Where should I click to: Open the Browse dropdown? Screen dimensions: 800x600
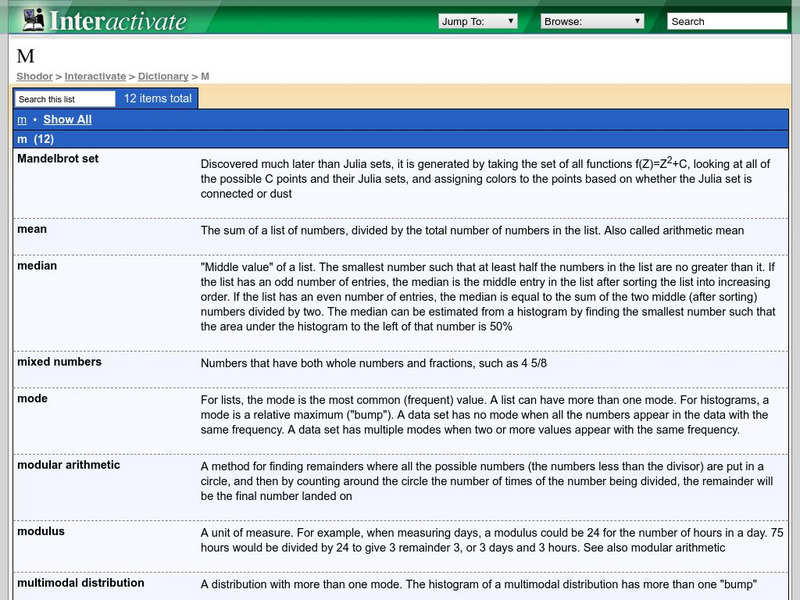[x=592, y=21]
